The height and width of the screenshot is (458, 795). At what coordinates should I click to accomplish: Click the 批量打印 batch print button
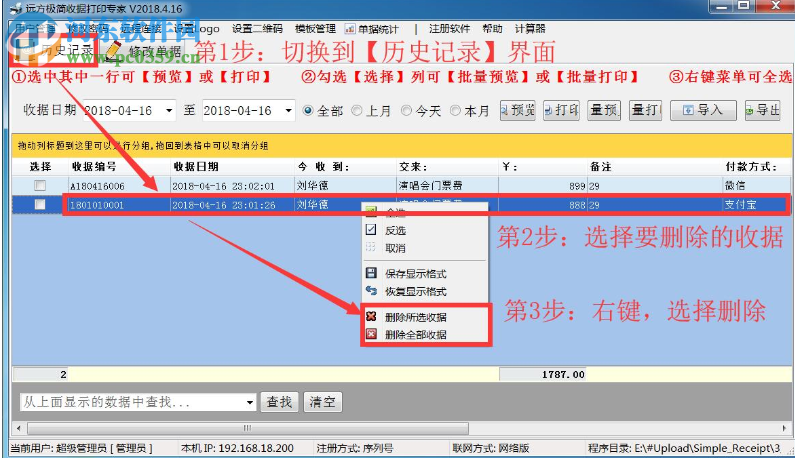pyautogui.click(x=646, y=110)
